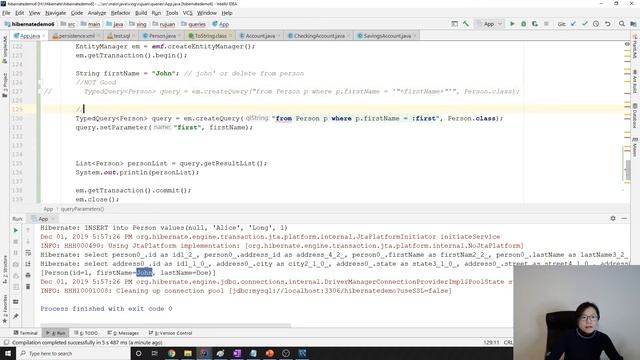640x360 pixels.
Task: Revert changes with the rollback arrow
Action: [x=608, y=24]
